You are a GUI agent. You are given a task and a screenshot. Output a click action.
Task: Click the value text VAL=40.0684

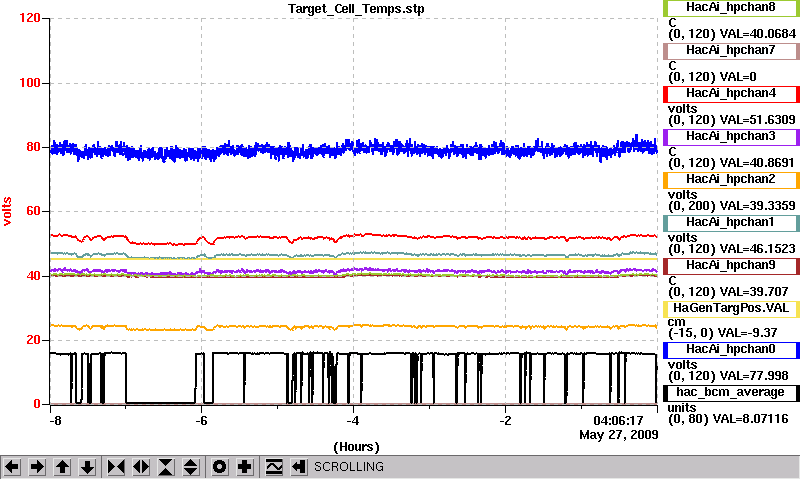point(757,34)
